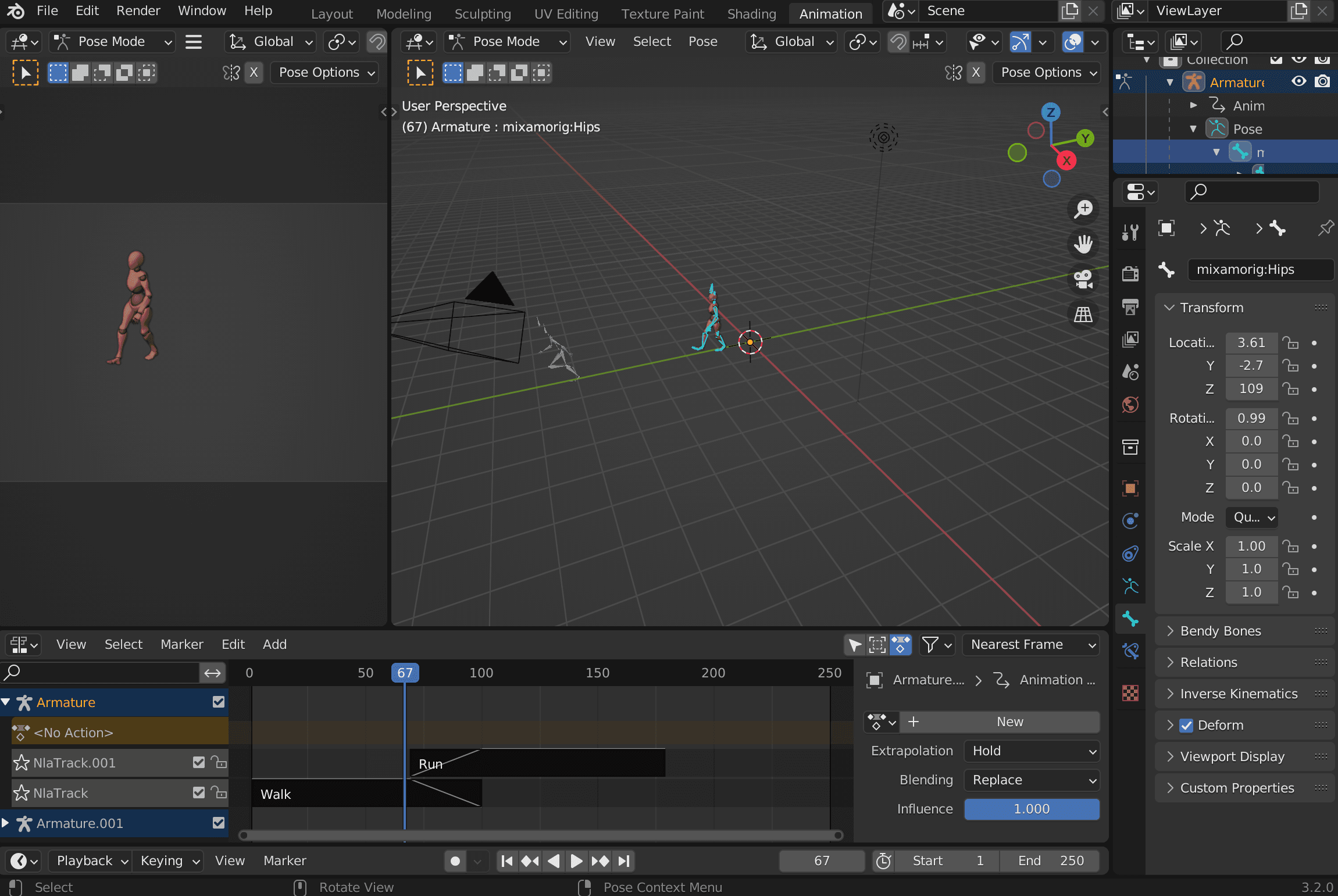
Task: Open Physics properties tab icon
Action: (x=1130, y=520)
